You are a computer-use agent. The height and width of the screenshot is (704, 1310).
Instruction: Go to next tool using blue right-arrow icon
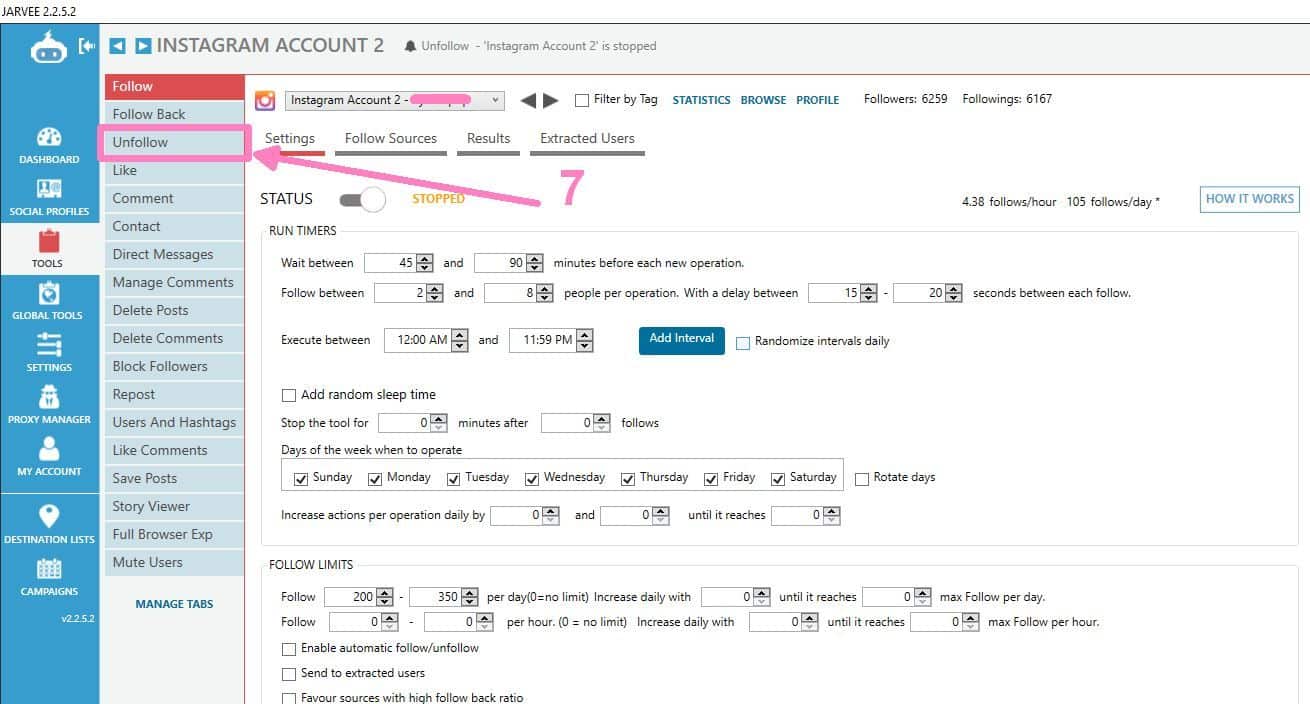tap(143, 46)
